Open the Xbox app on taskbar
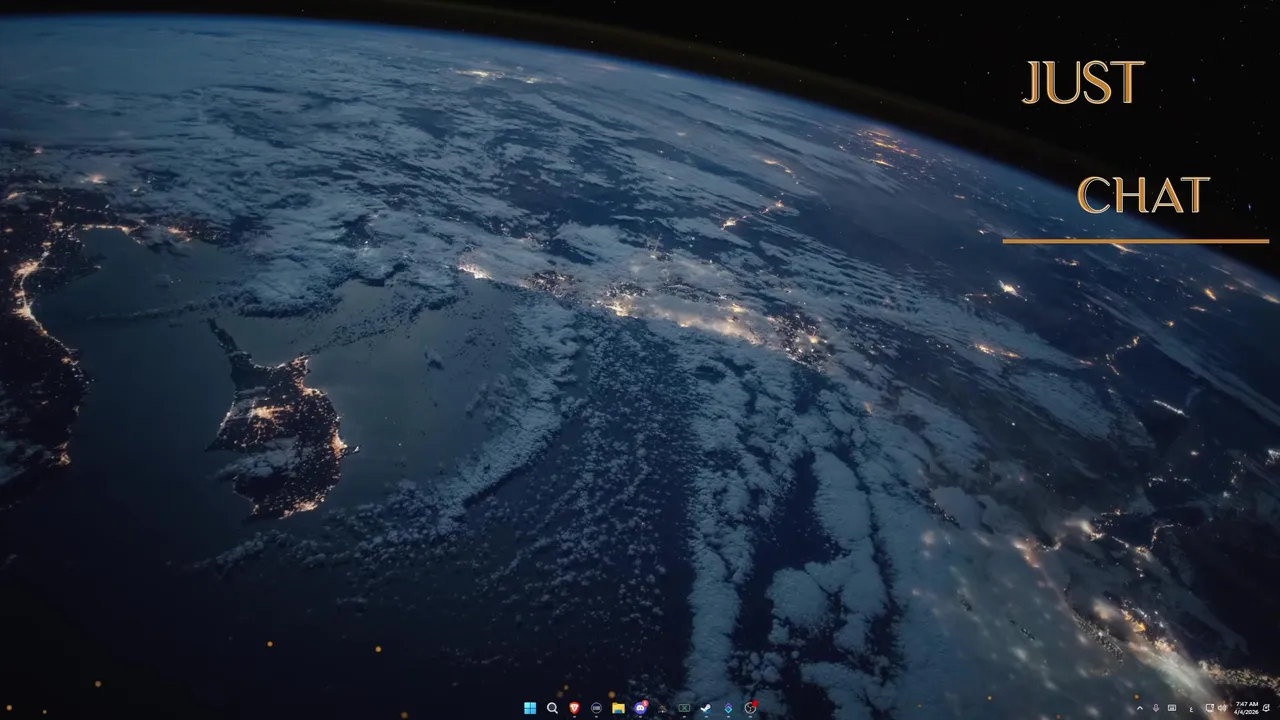 [x=684, y=708]
